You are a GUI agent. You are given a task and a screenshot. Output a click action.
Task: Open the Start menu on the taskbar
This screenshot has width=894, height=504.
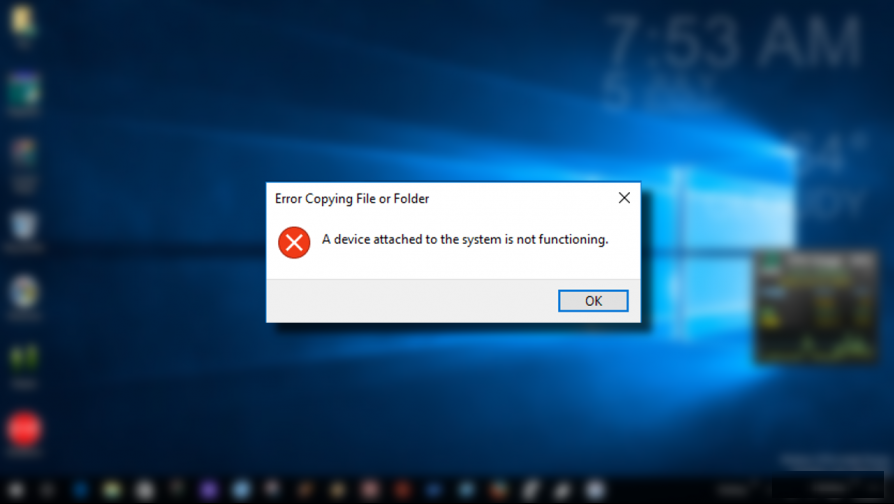click(x=16, y=490)
